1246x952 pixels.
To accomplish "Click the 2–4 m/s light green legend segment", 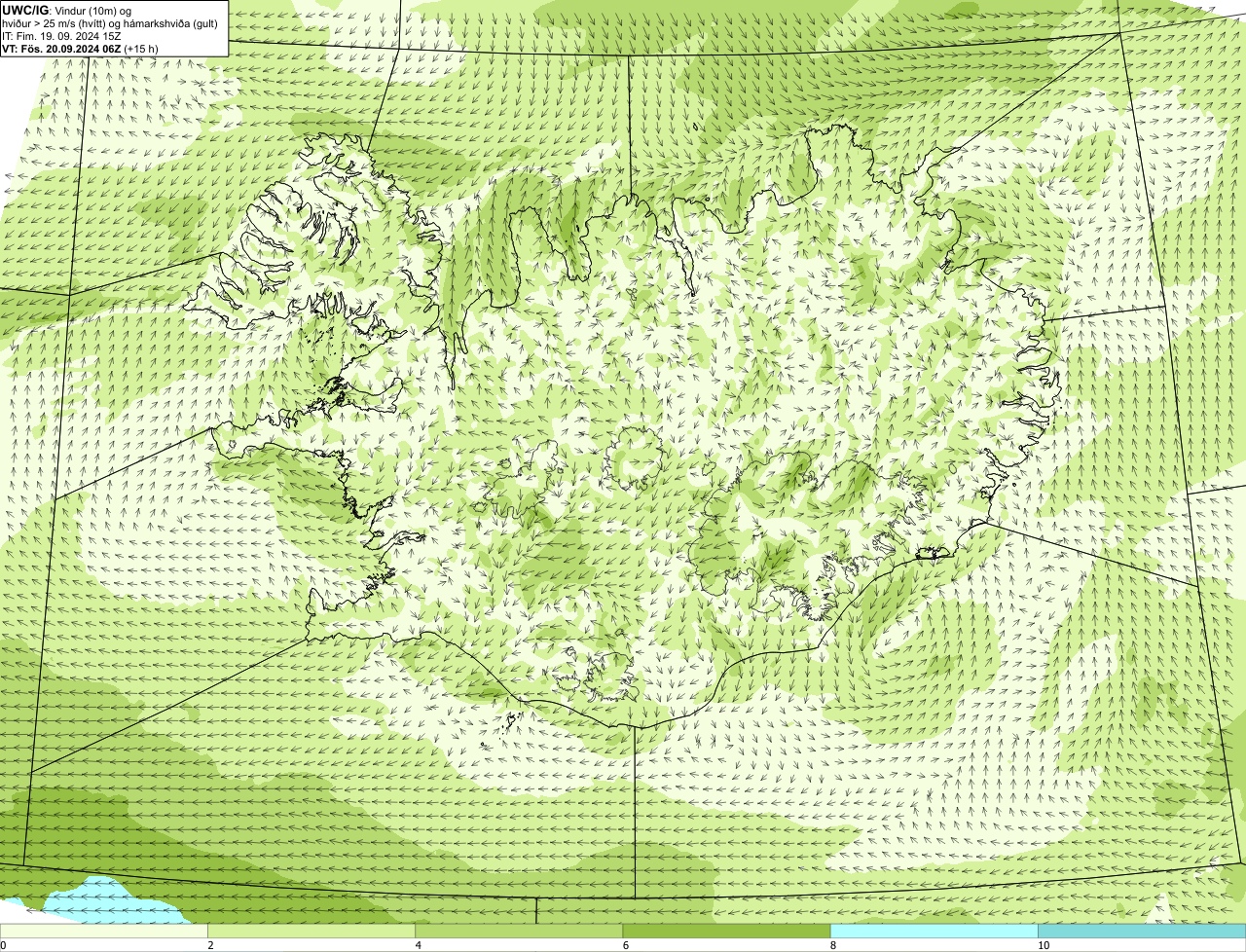I will coord(311,931).
